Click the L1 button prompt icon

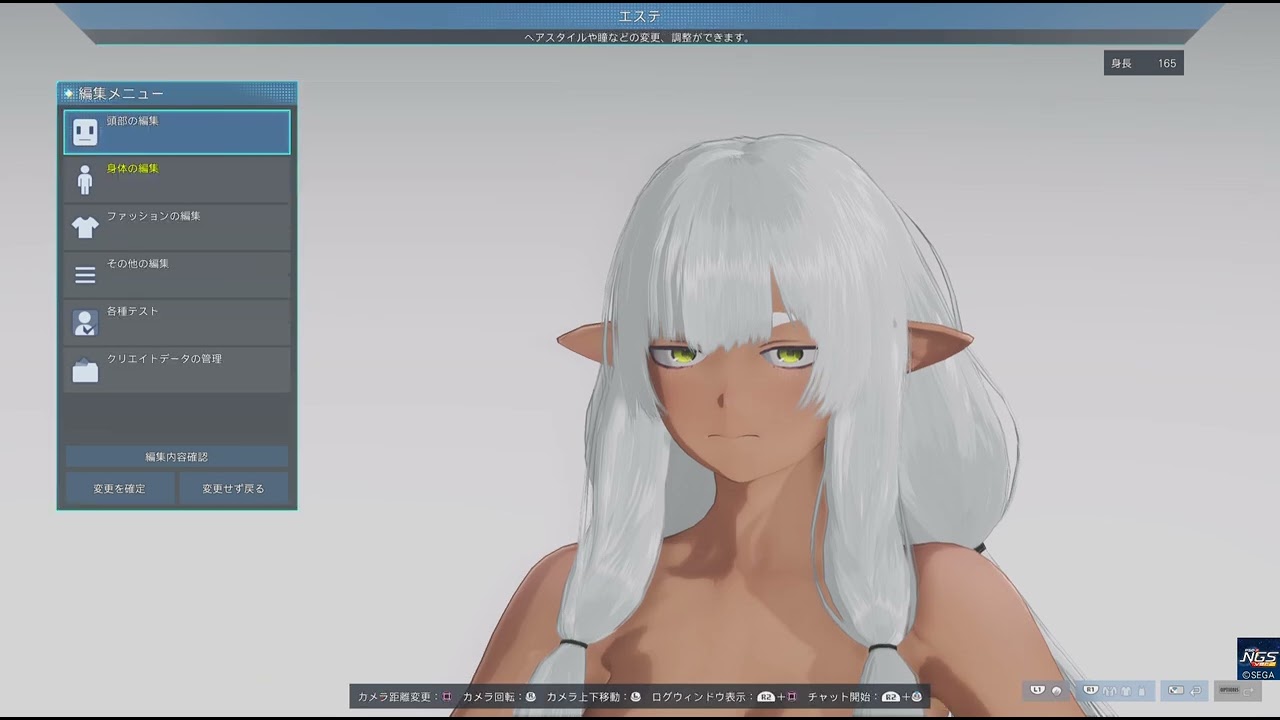pyautogui.click(x=1038, y=690)
